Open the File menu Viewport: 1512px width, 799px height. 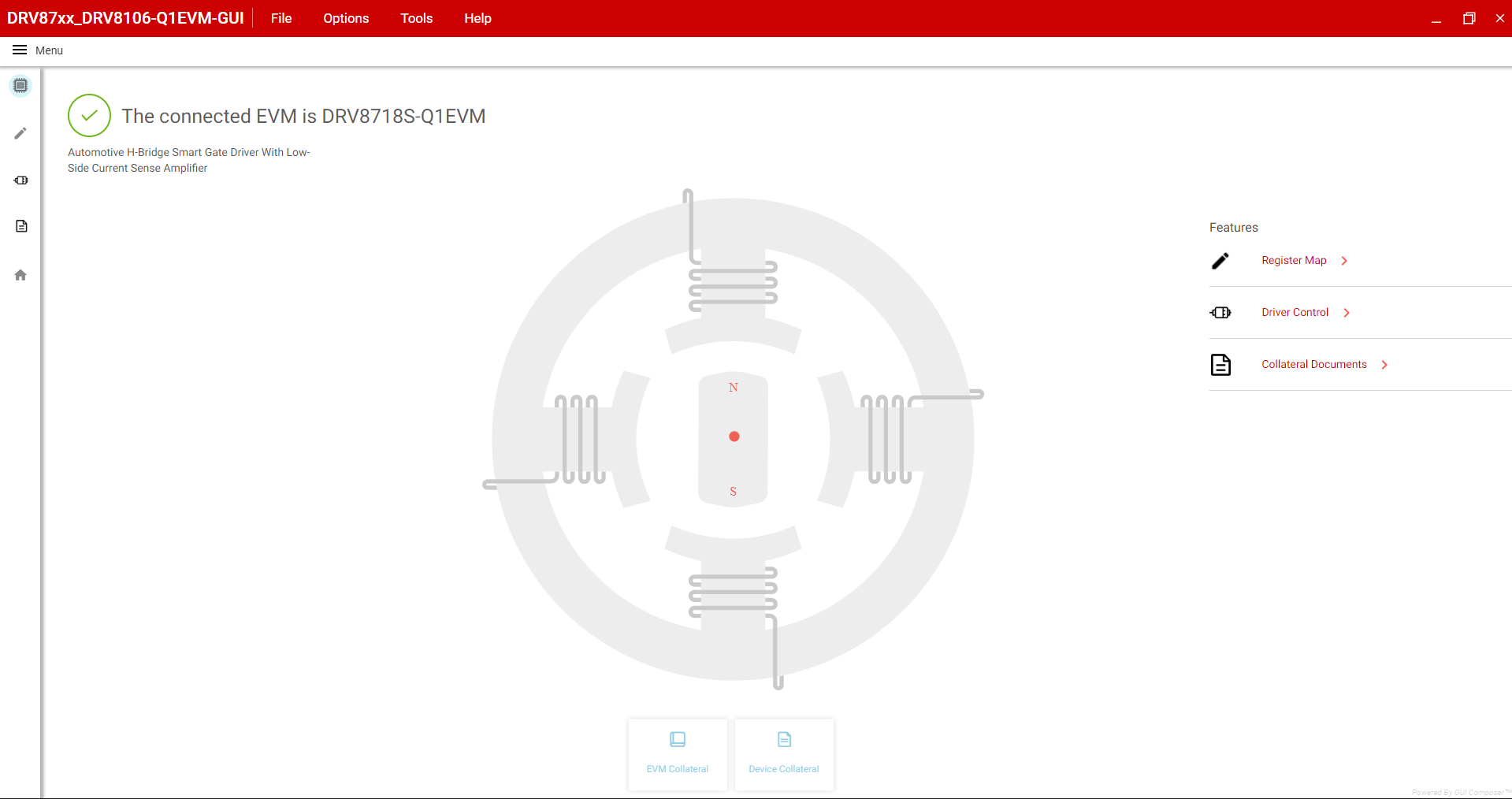click(x=281, y=18)
